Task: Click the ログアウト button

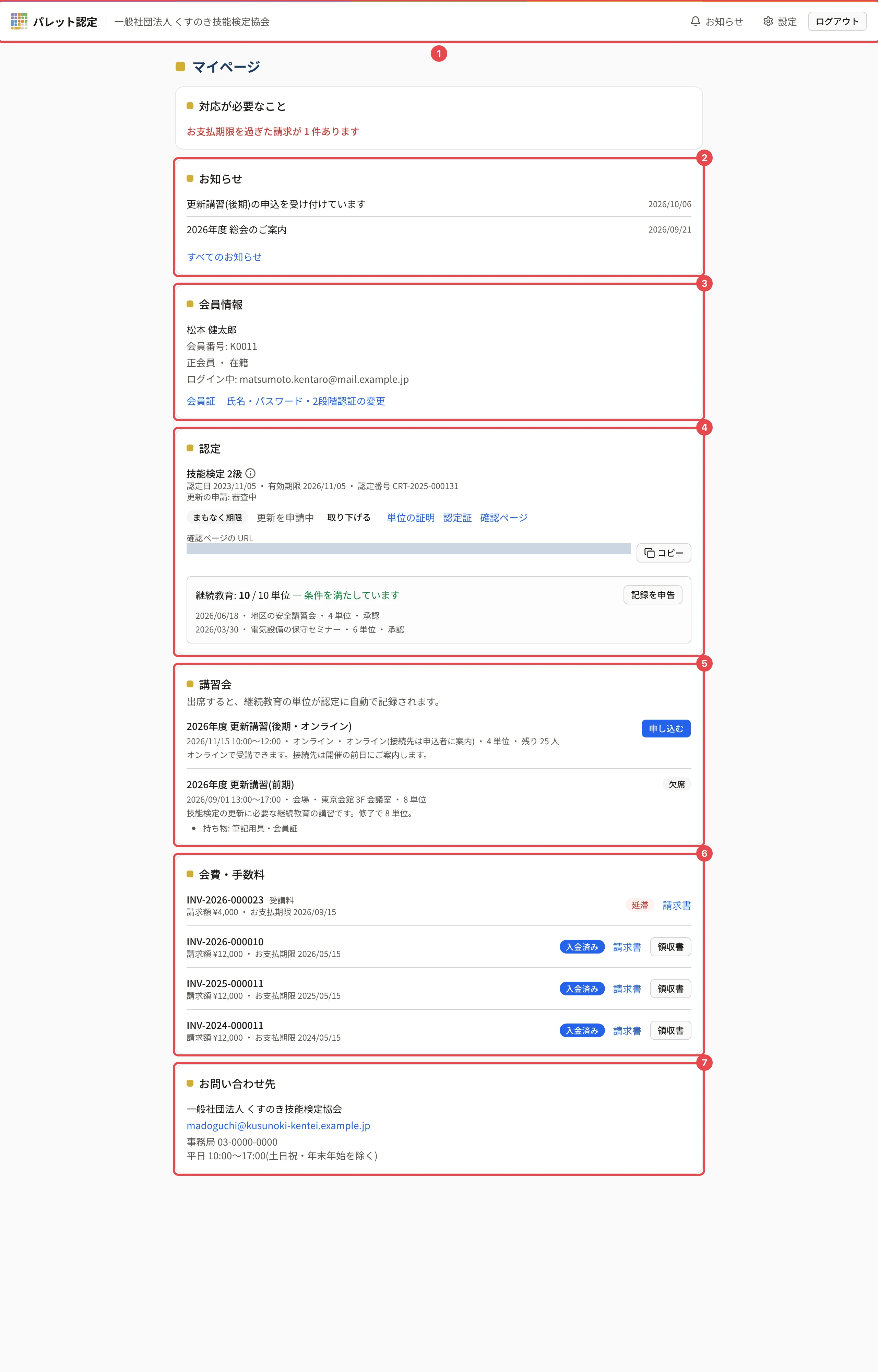Action: 837,22
